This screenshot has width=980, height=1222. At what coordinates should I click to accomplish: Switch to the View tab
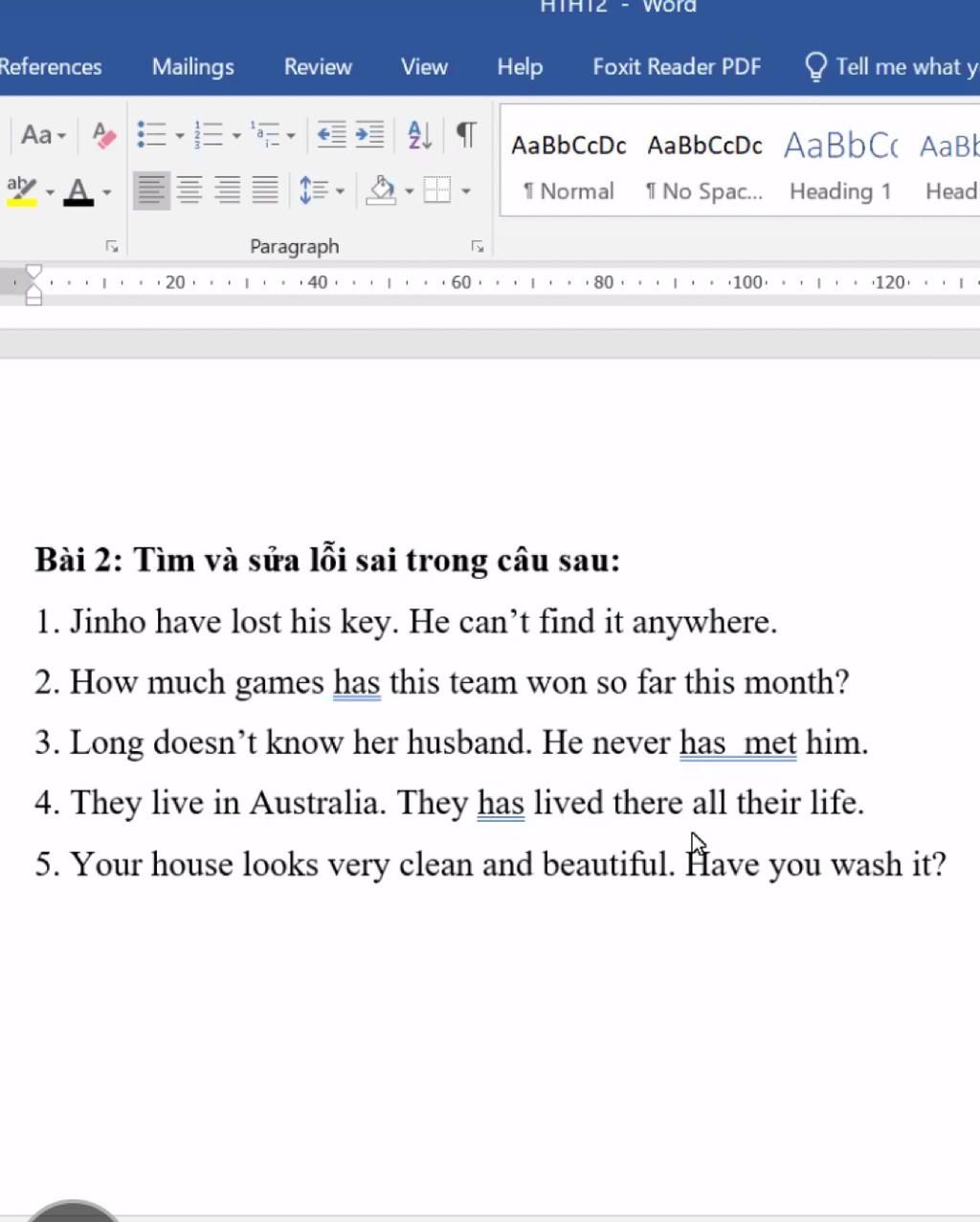(x=424, y=67)
